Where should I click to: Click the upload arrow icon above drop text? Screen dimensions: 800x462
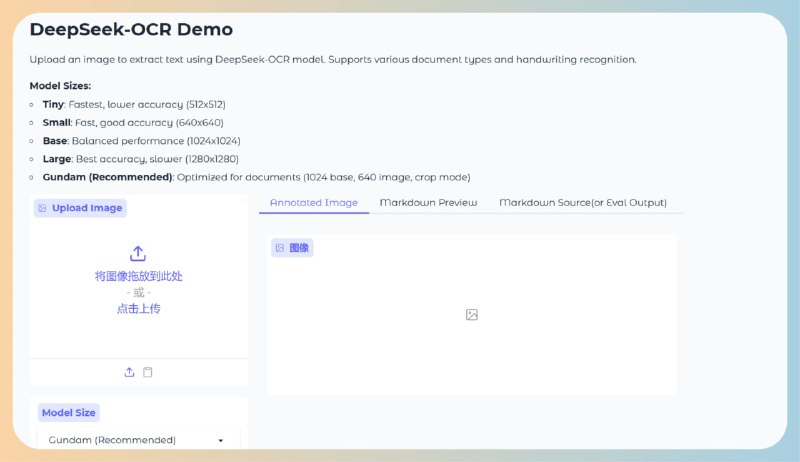[138, 253]
